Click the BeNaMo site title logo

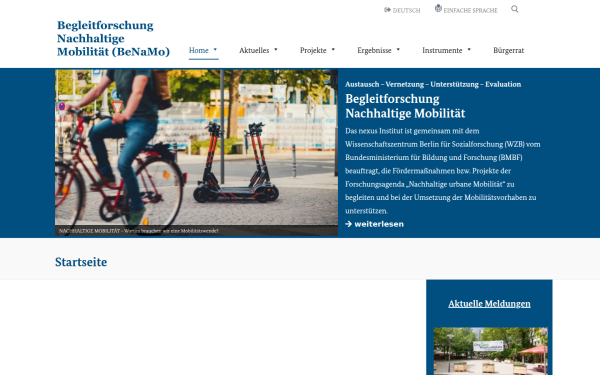click(x=113, y=38)
